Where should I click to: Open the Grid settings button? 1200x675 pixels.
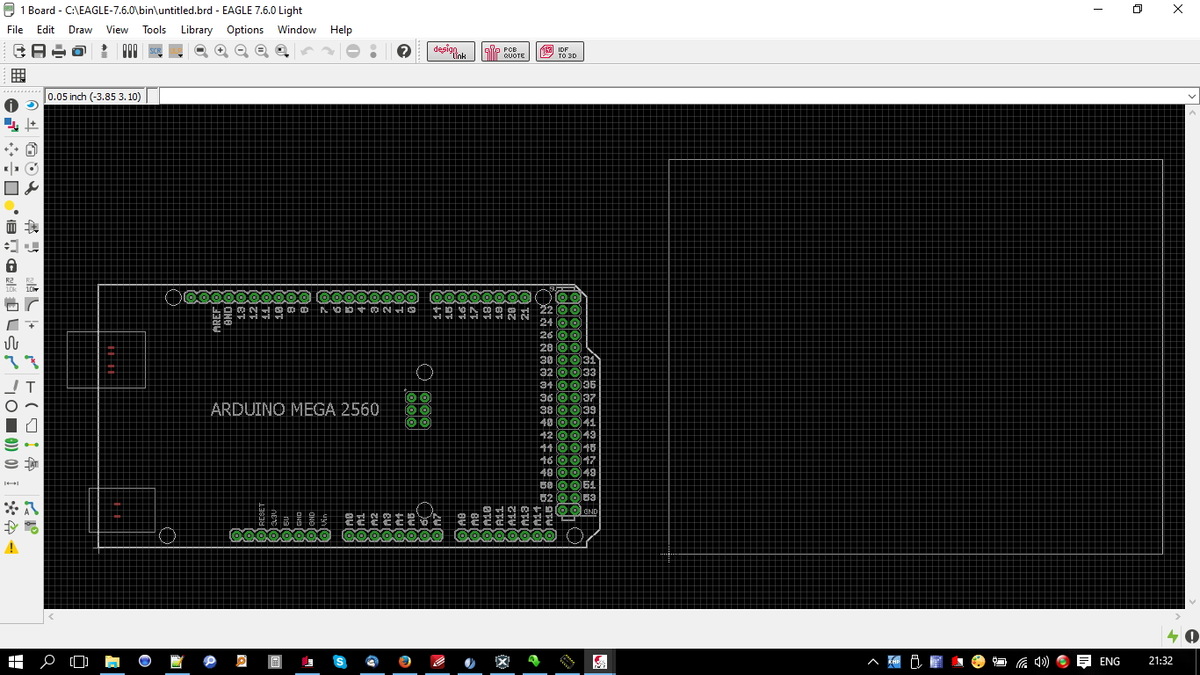[18, 76]
